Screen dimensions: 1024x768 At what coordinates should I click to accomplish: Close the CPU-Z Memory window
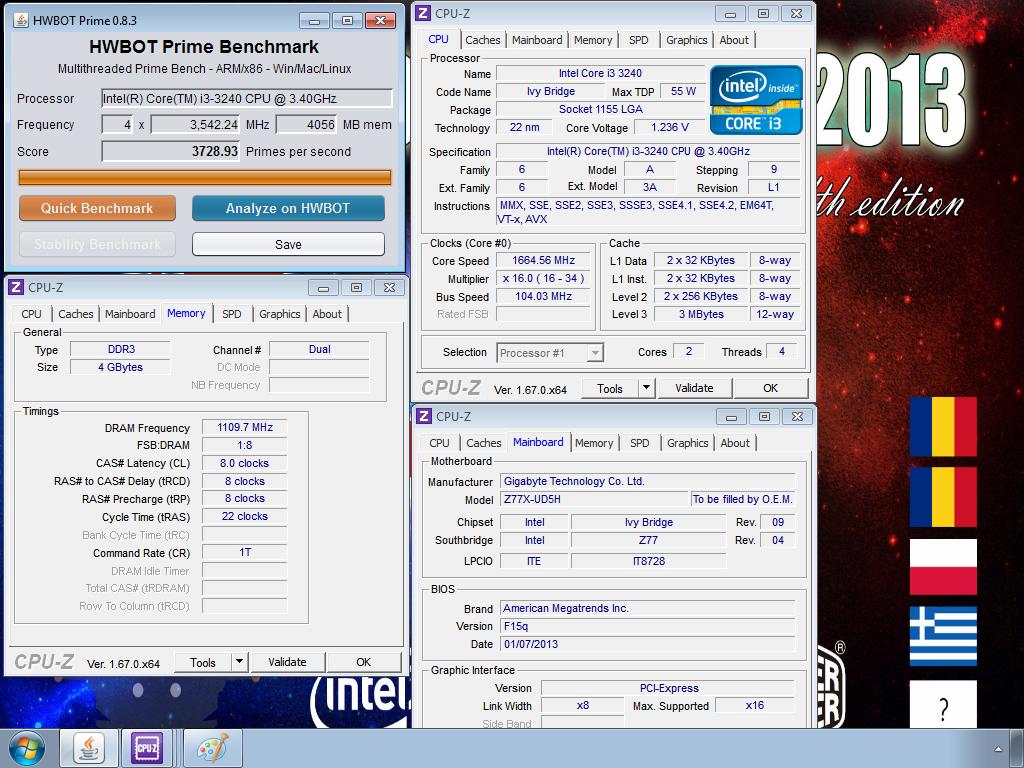[389, 288]
